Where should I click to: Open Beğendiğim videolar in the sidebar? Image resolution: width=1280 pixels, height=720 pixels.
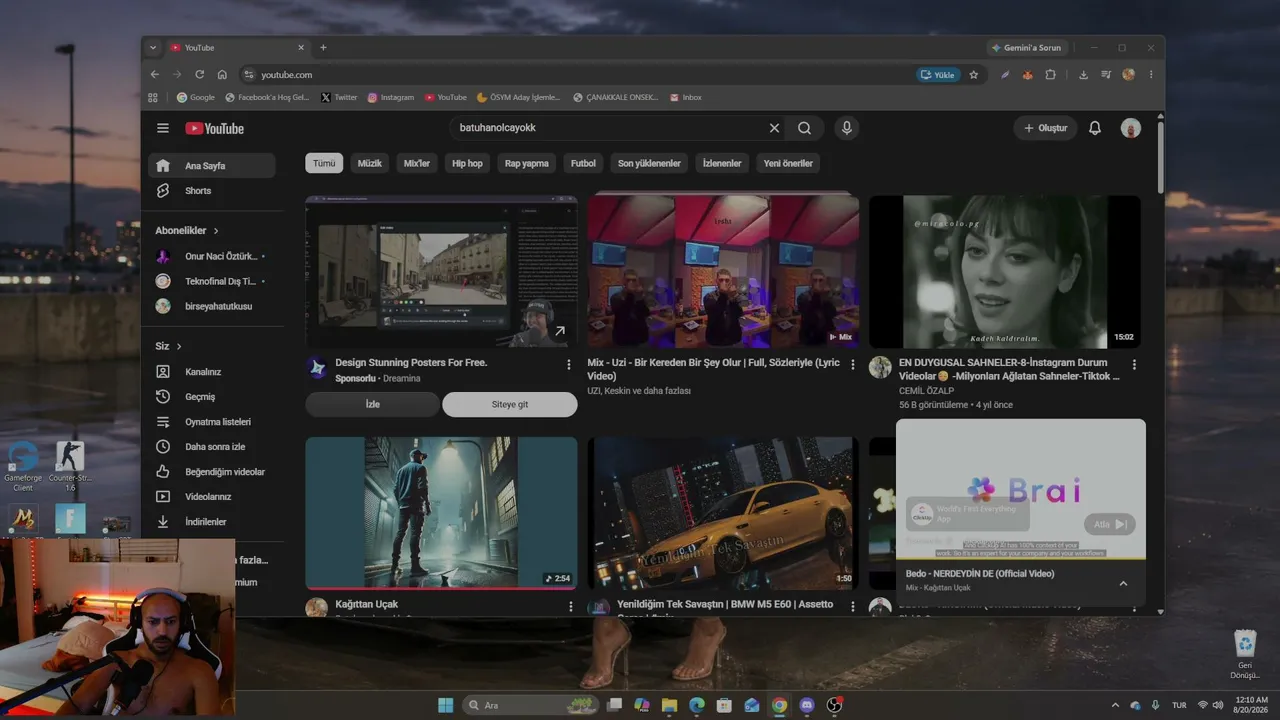[212, 472]
